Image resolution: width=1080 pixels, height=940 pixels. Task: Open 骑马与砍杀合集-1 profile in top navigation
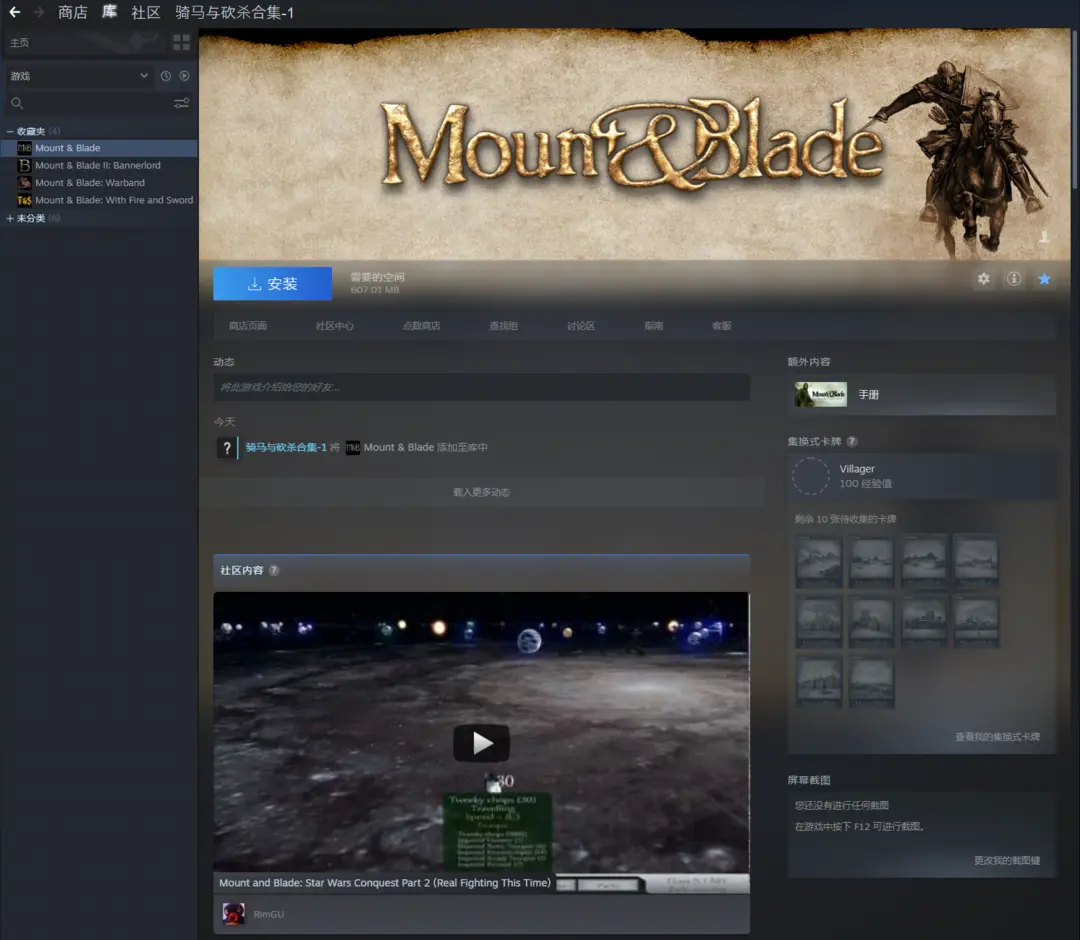[234, 12]
